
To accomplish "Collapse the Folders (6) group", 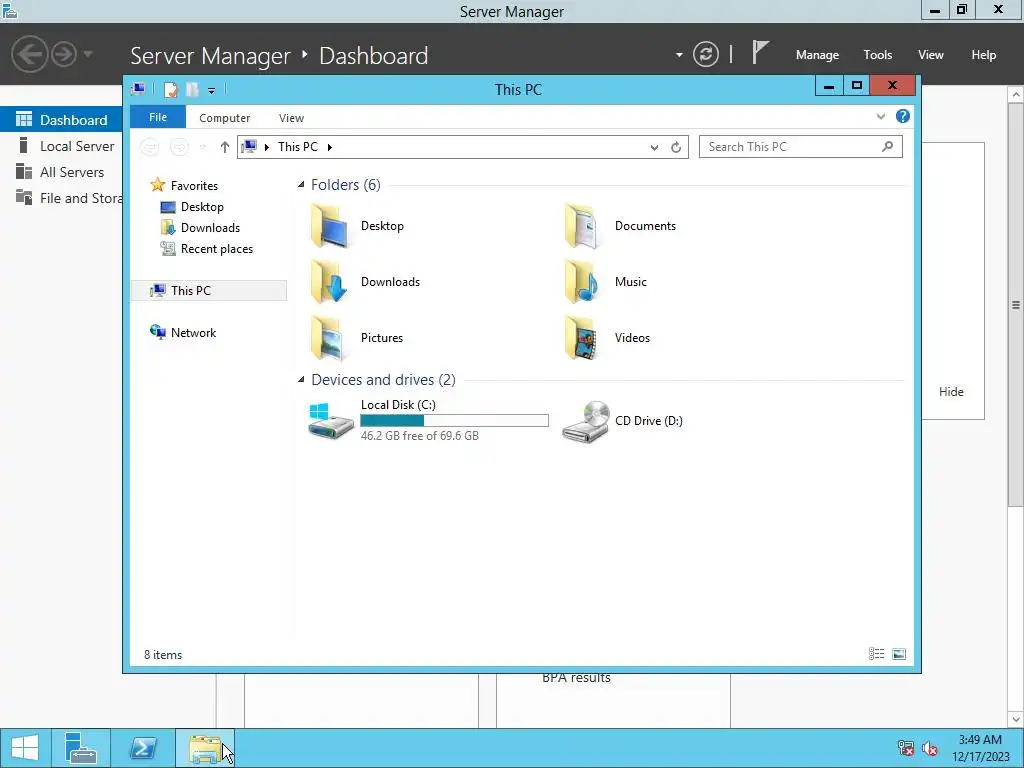I will click(x=301, y=185).
